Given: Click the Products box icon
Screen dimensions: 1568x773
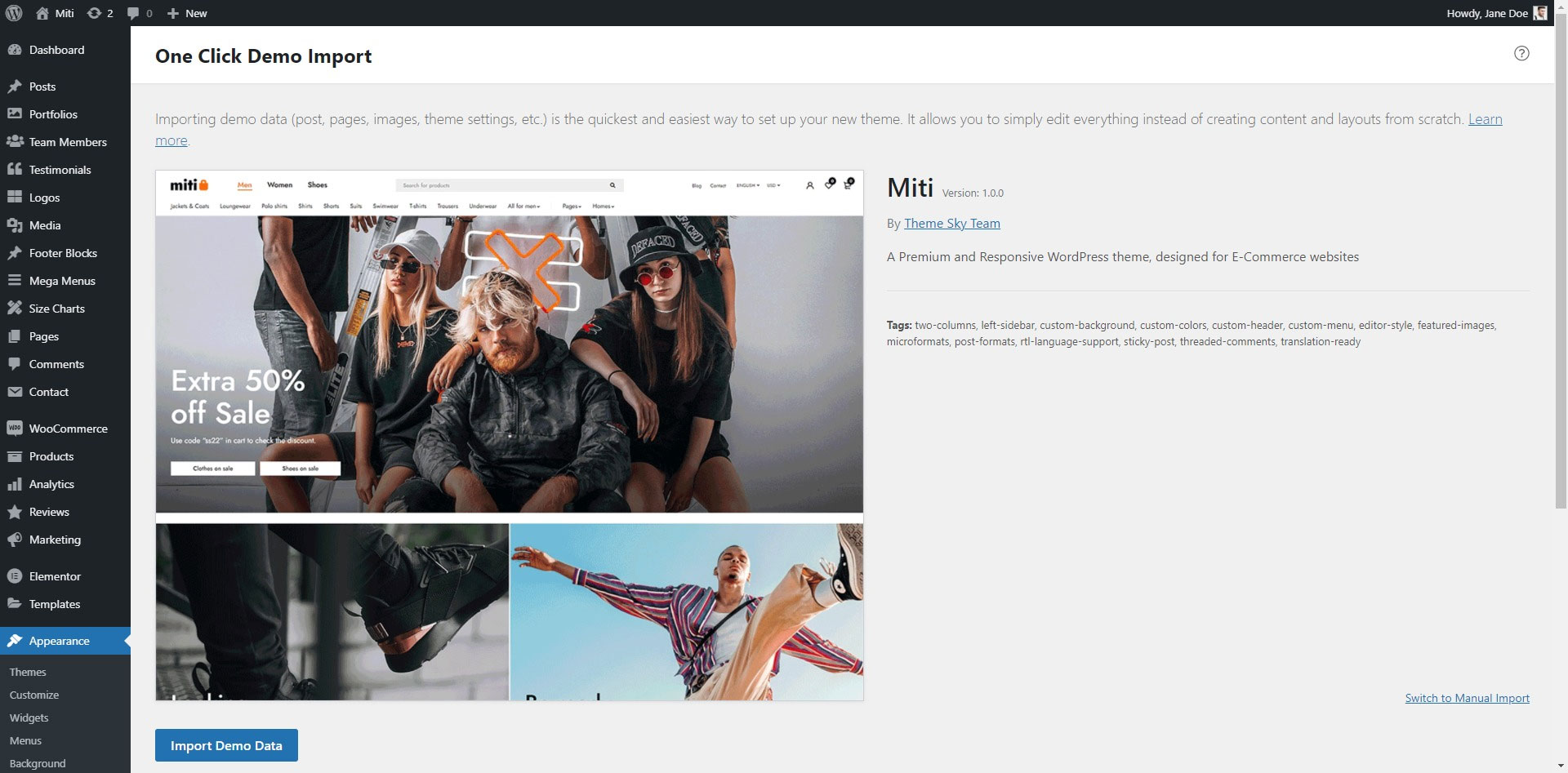Looking at the screenshot, I should click(x=14, y=456).
